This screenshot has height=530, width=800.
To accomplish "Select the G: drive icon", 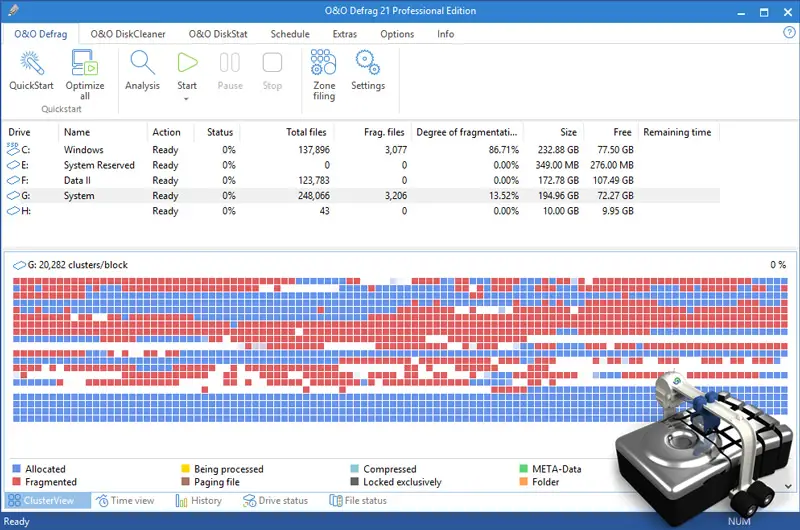I will tap(13, 196).
